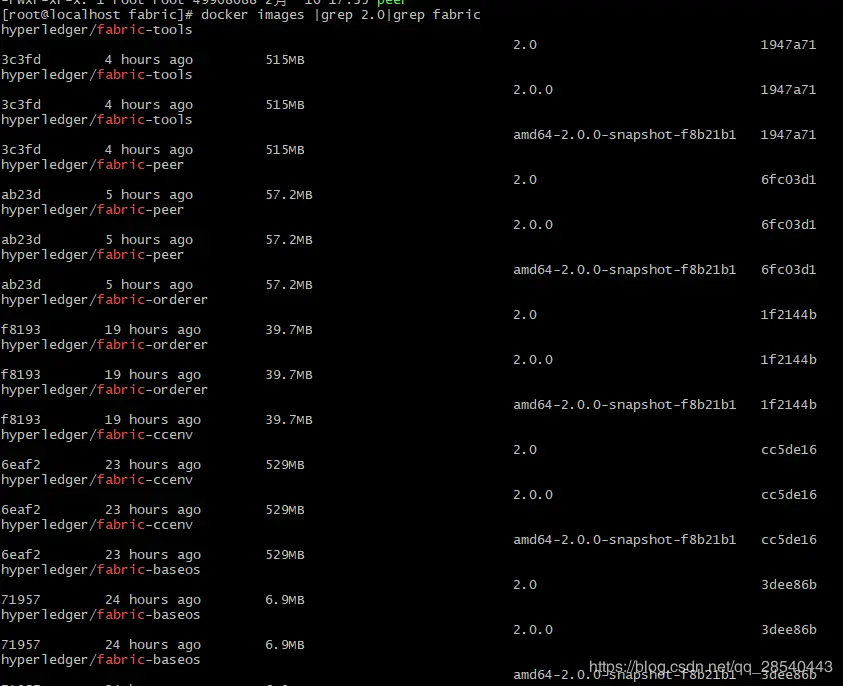
Task: Select tag "2.0.0" beside image ID 1947a71
Action: [x=533, y=90]
